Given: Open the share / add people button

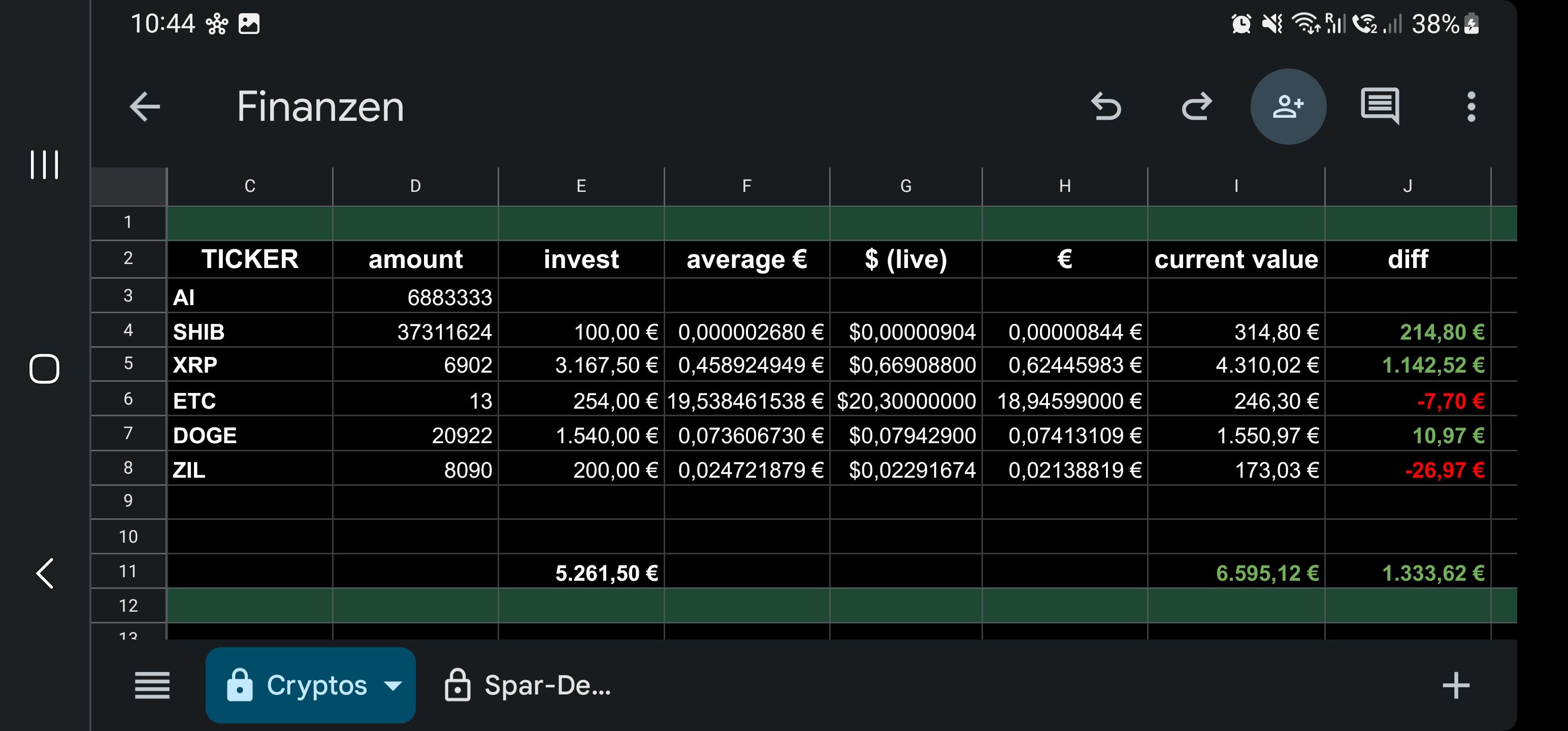Looking at the screenshot, I should [x=1288, y=107].
